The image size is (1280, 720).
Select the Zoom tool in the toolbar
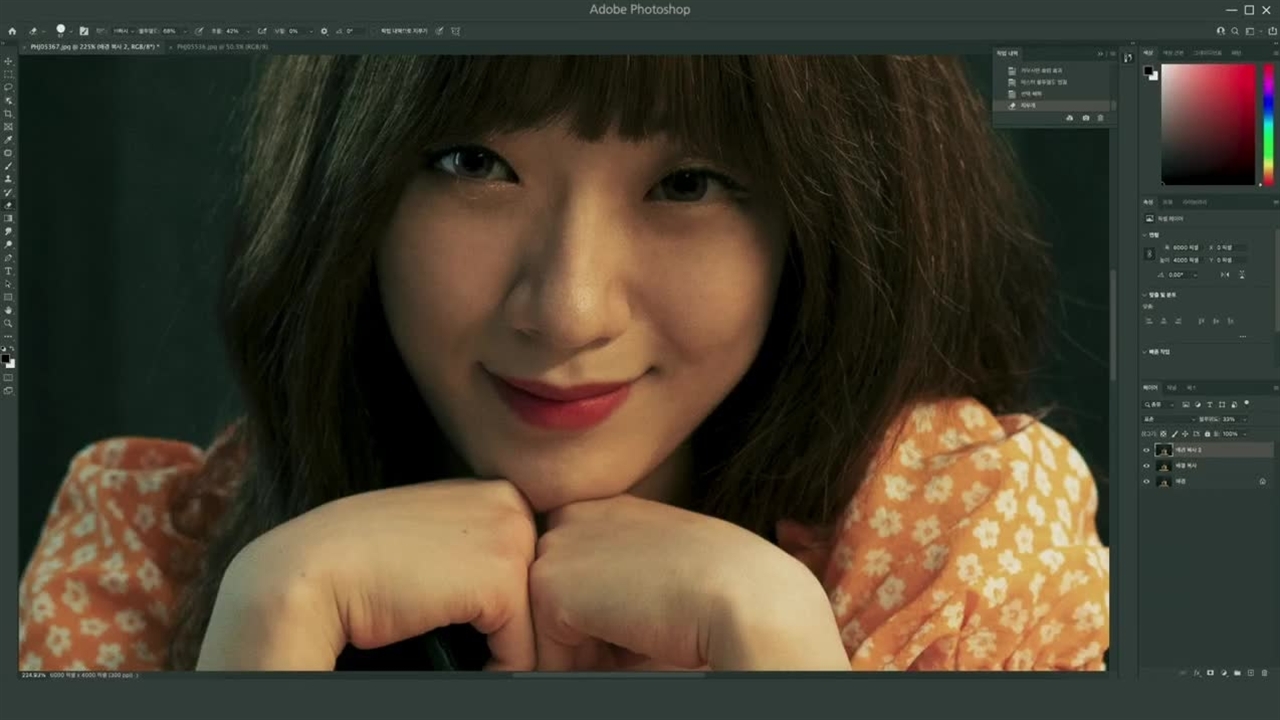pyautogui.click(x=9, y=323)
